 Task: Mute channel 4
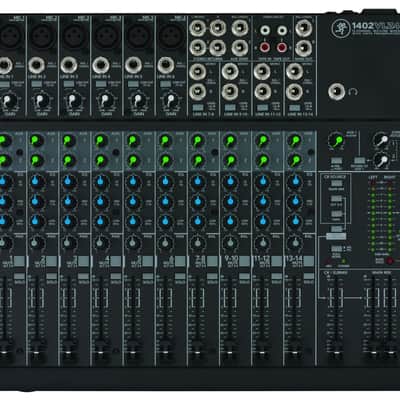point(116,261)
